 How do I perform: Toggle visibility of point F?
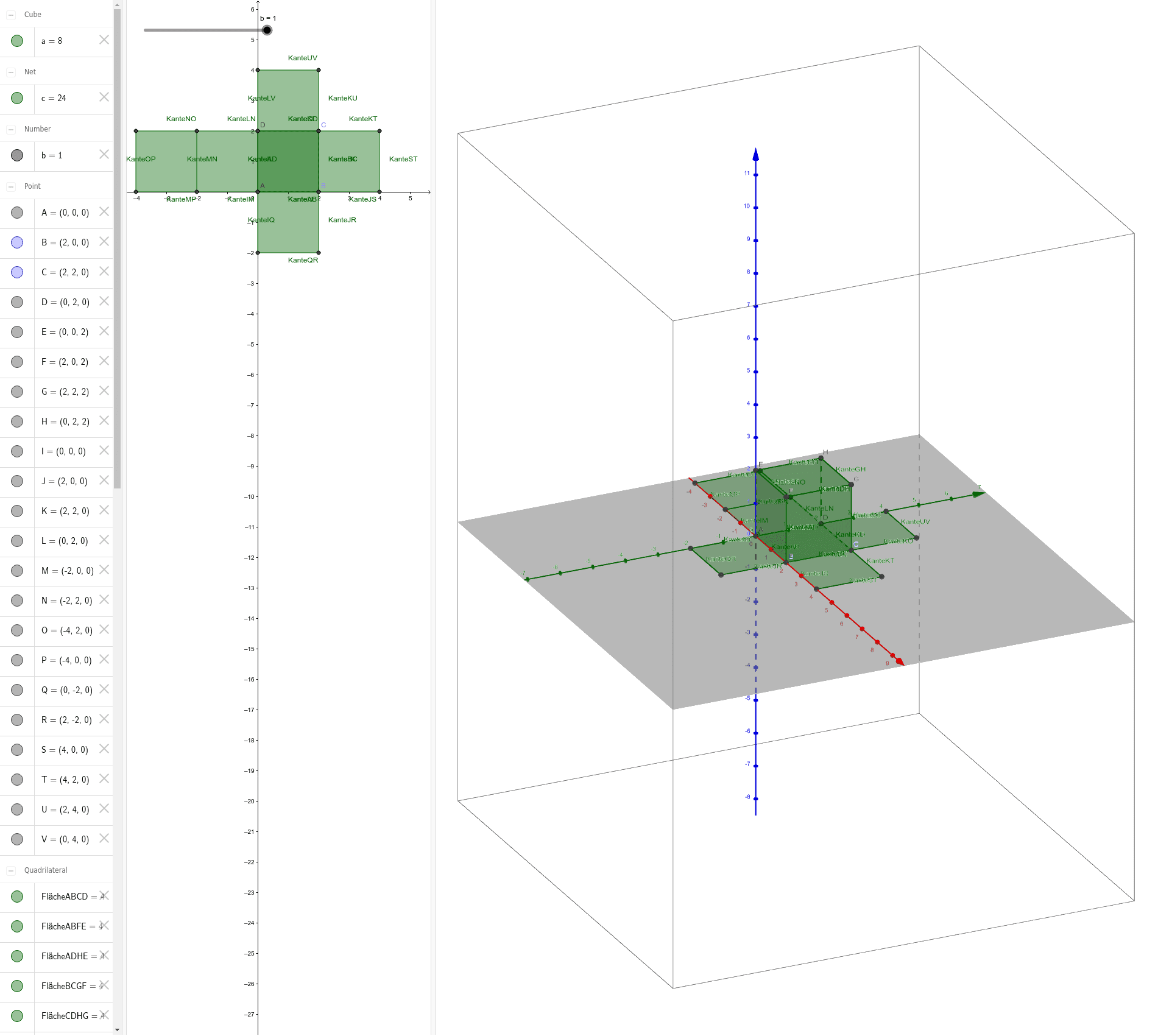coord(17,362)
